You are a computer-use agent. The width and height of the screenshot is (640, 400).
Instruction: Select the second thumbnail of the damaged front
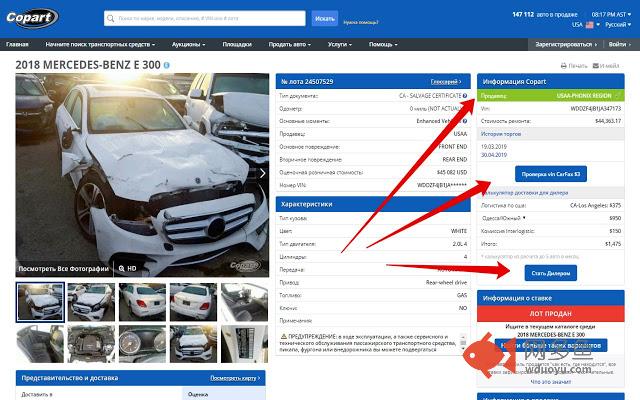point(91,302)
